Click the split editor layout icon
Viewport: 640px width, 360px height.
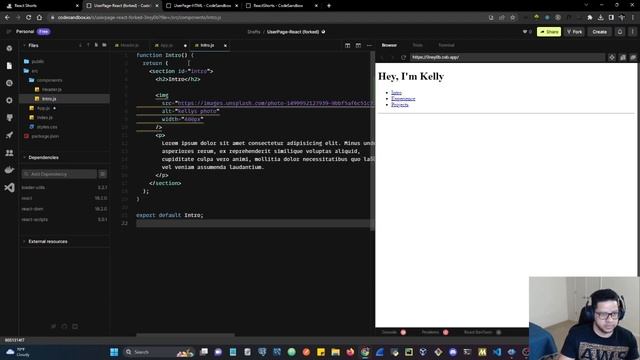click(347, 45)
